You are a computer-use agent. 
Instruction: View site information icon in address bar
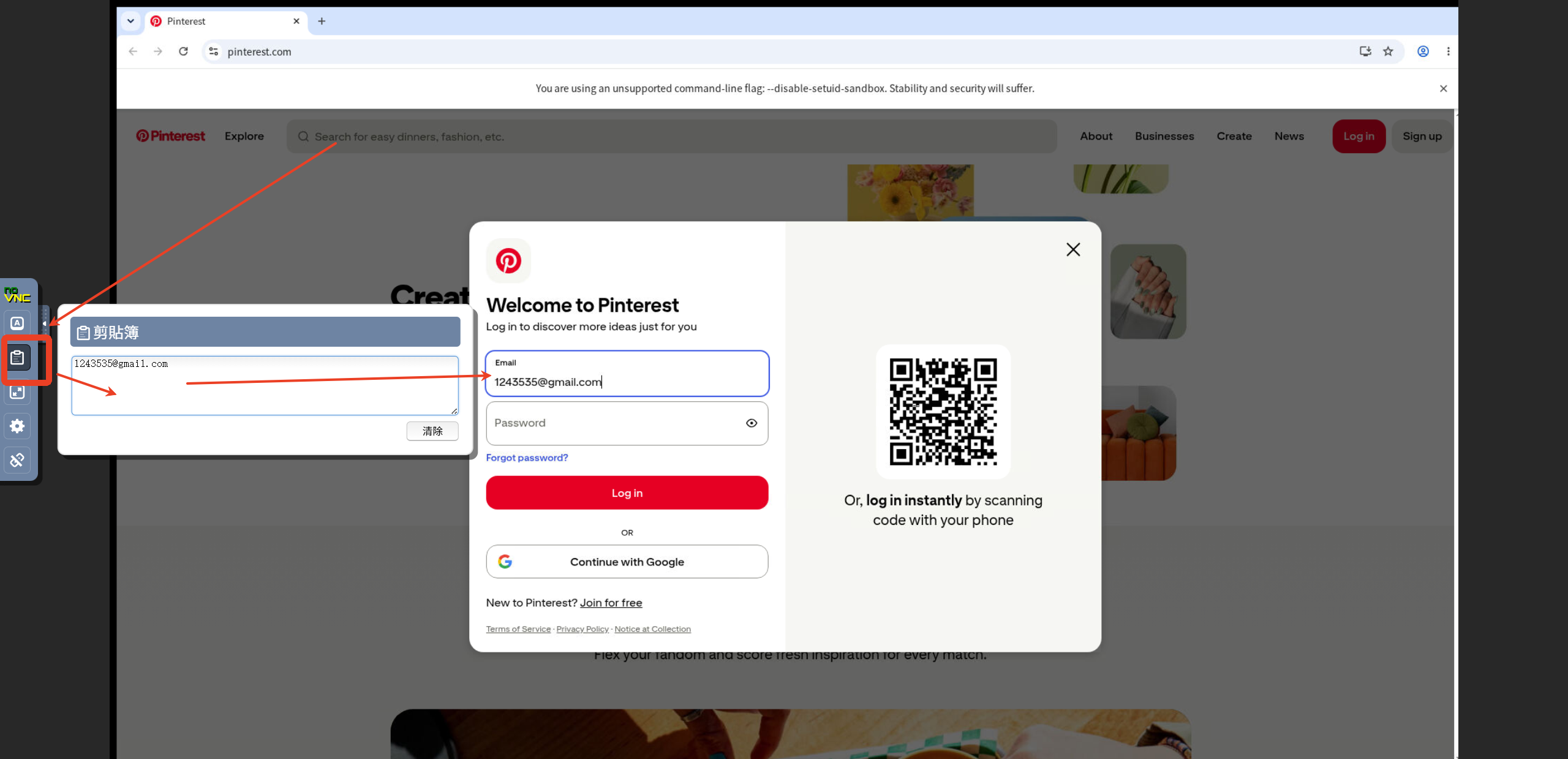pyautogui.click(x=213, y=51)
